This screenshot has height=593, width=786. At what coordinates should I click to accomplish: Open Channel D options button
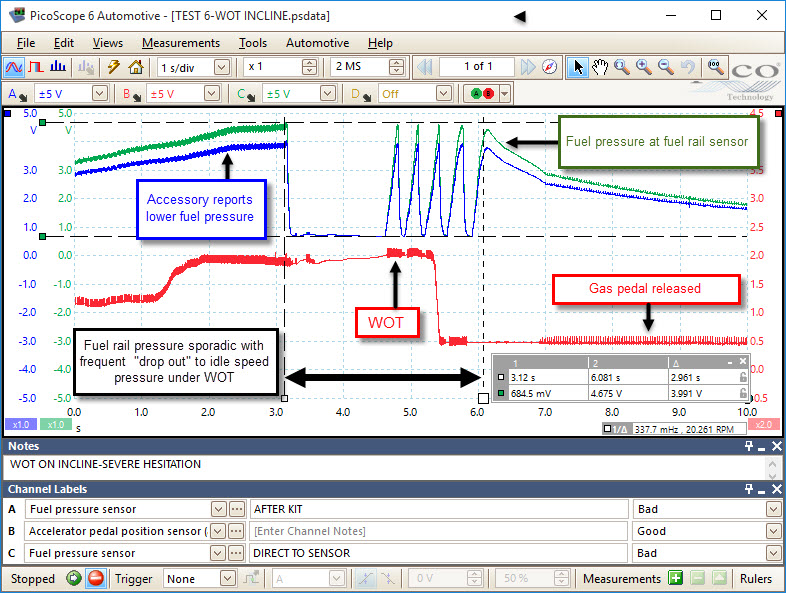point(361,94)
